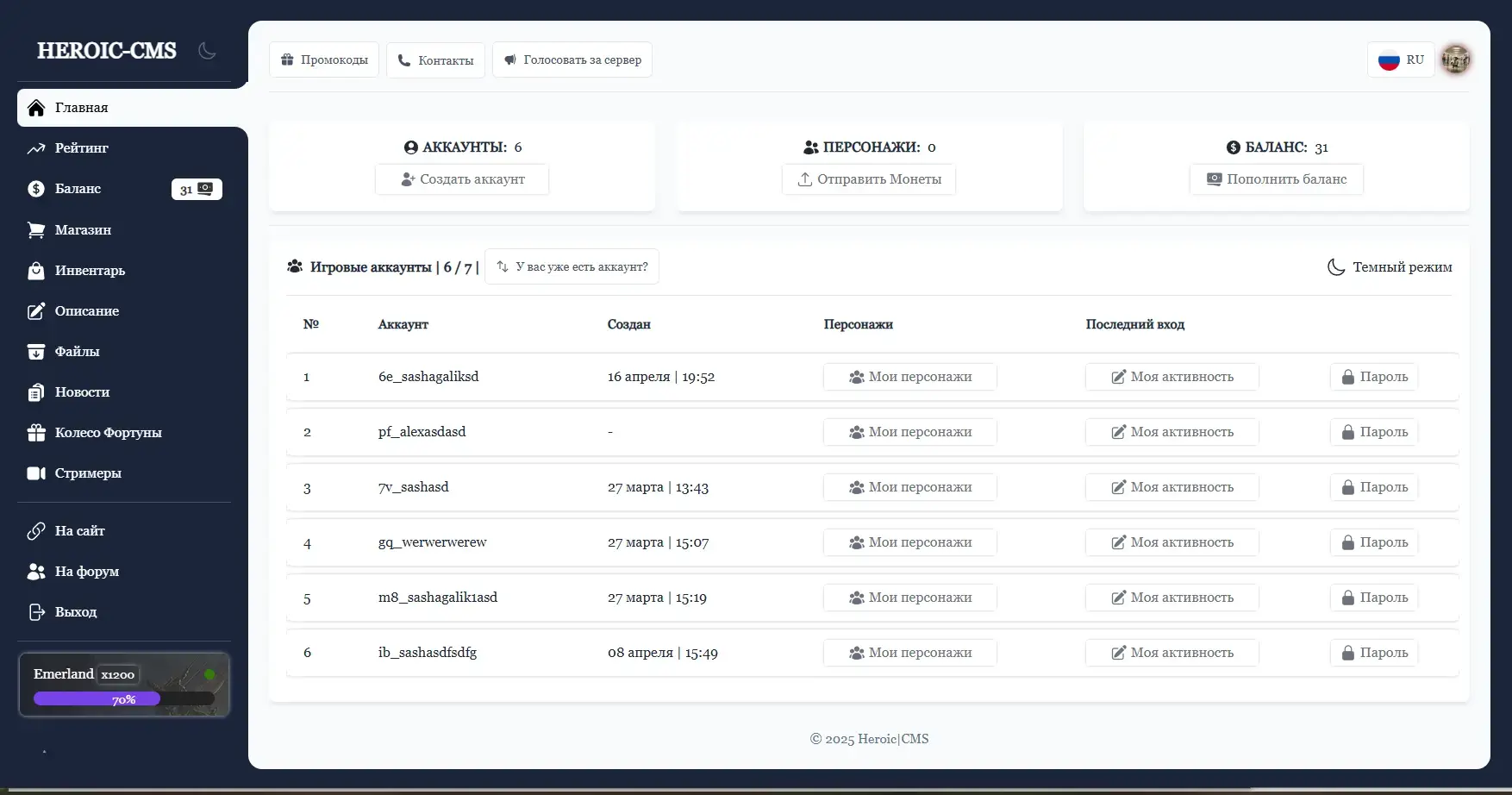Open the RU language selector

tap(1401, 59)
